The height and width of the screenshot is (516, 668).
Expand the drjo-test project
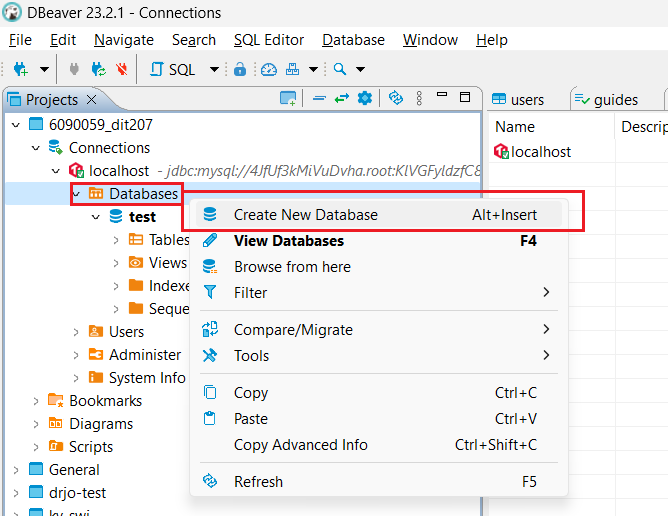tap(16, 493)
